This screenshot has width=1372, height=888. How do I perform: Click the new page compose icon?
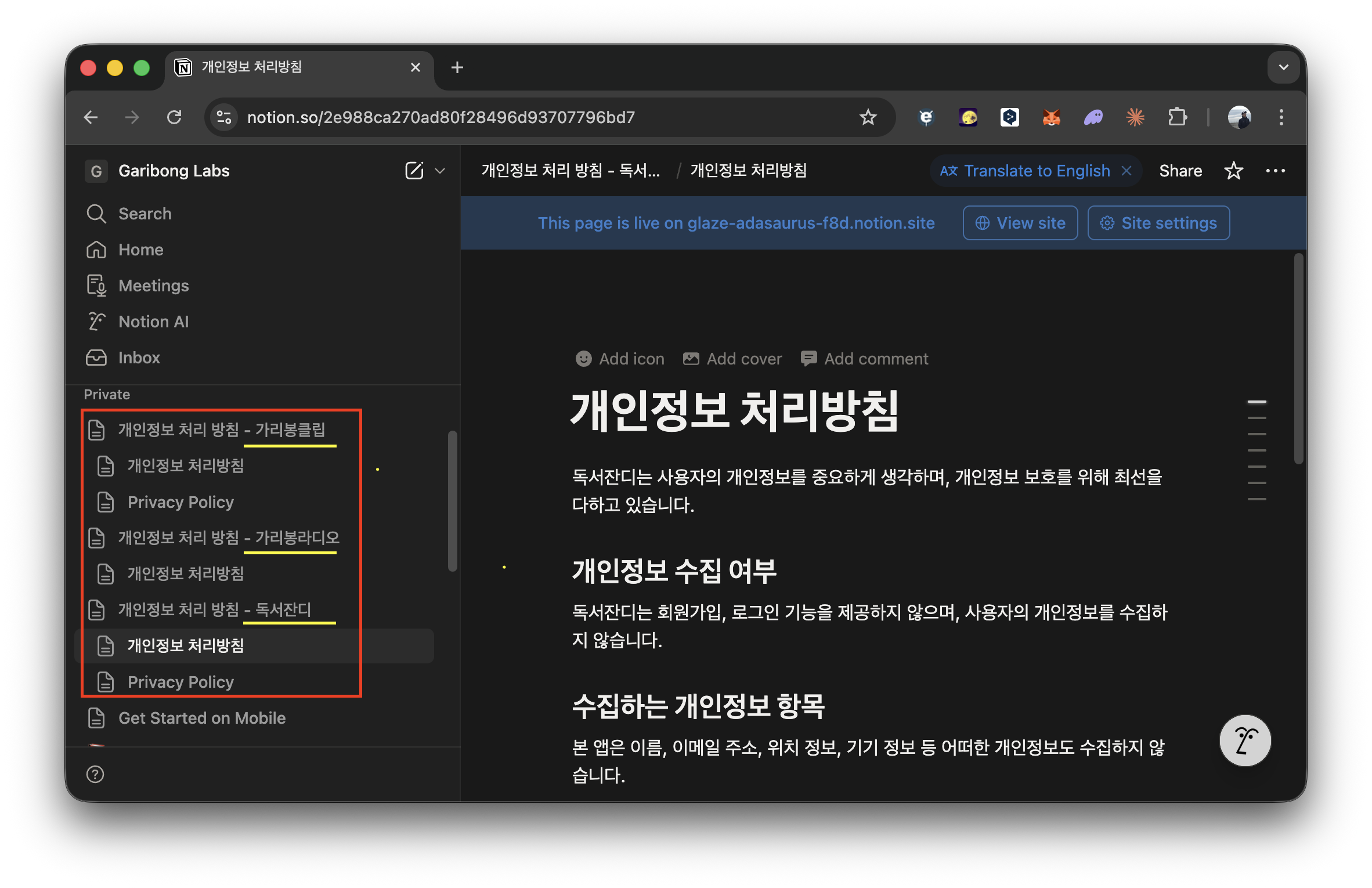(414, 171)
